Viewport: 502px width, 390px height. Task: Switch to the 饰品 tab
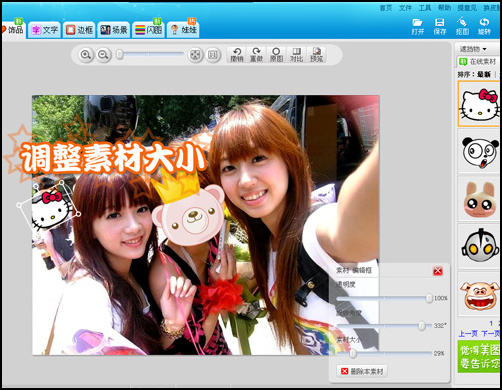point(13,30)
